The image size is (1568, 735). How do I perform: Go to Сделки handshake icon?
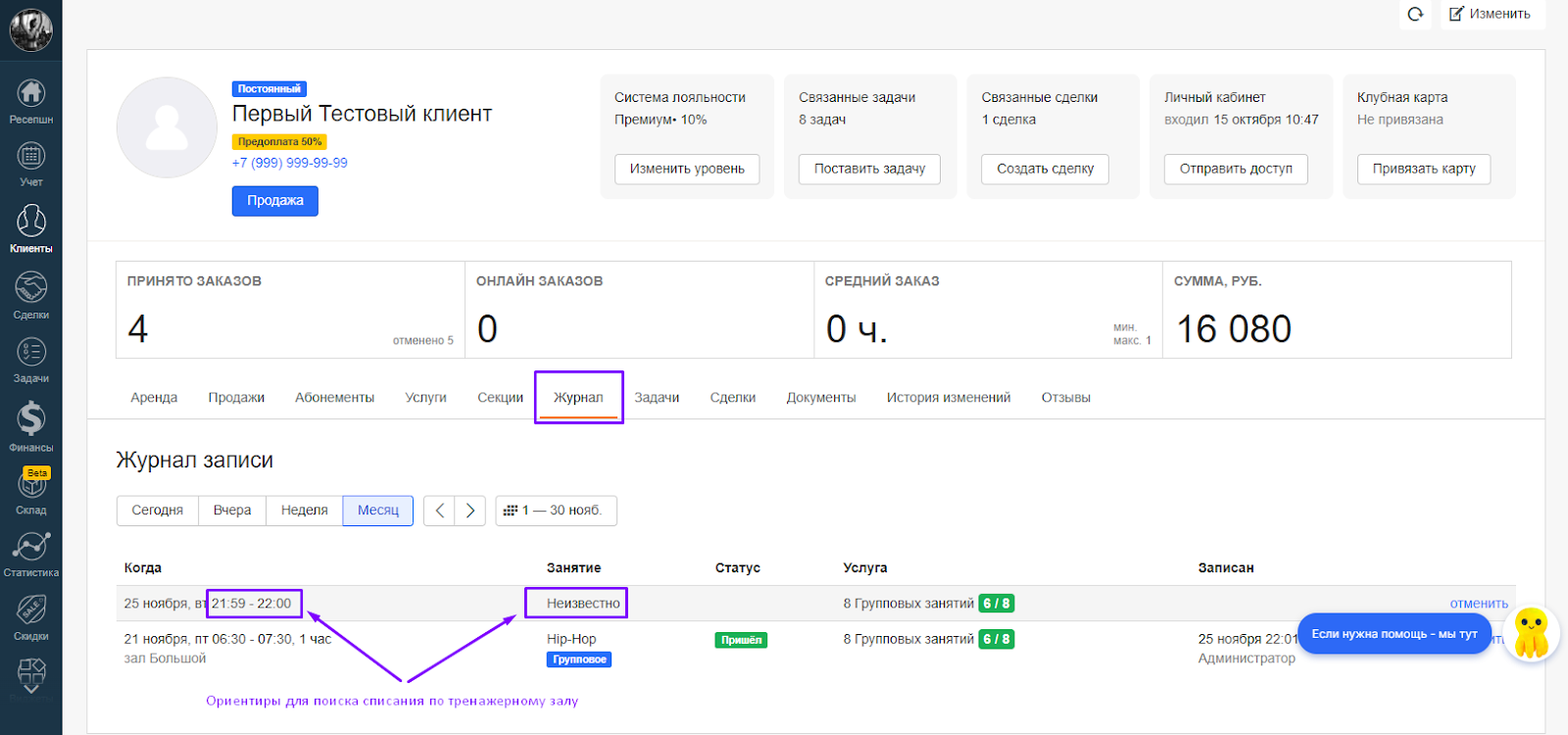31,289
